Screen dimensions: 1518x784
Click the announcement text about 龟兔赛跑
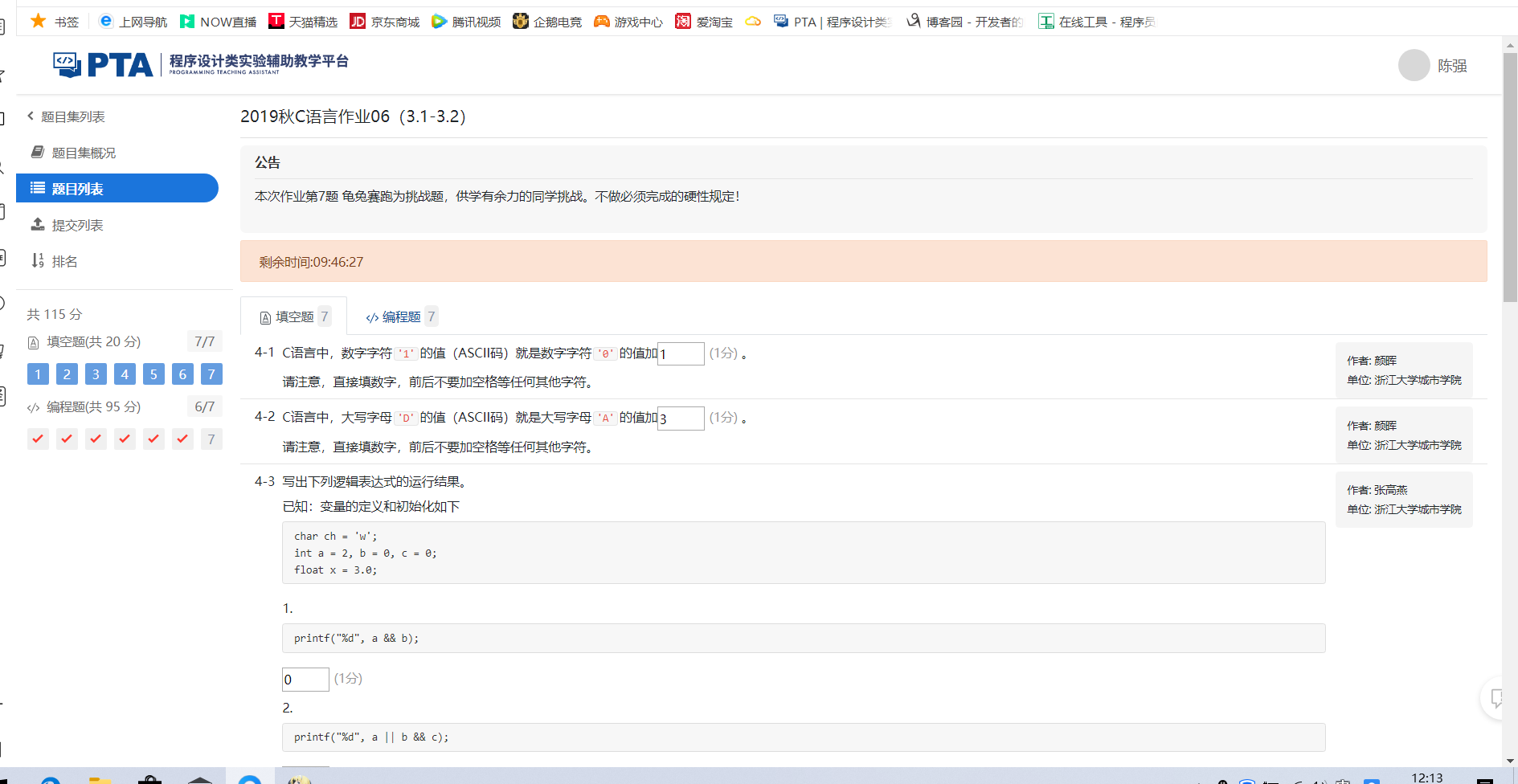click(x=497, y=196)
